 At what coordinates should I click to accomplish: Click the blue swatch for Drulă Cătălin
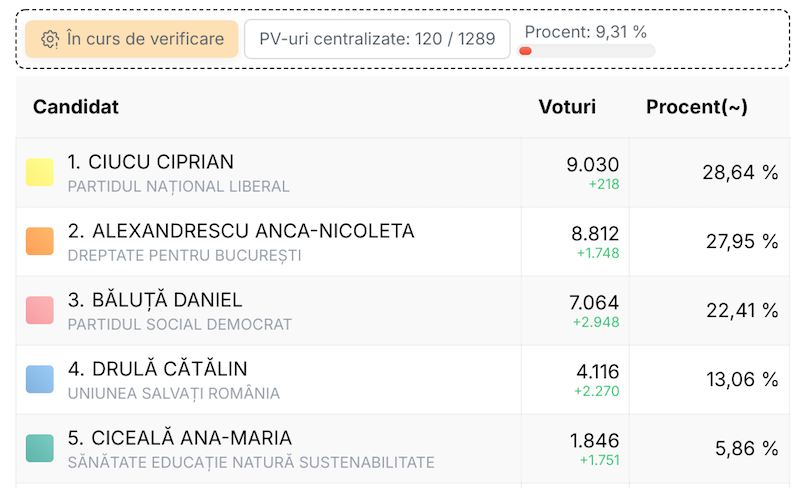(x=39, y=379)
